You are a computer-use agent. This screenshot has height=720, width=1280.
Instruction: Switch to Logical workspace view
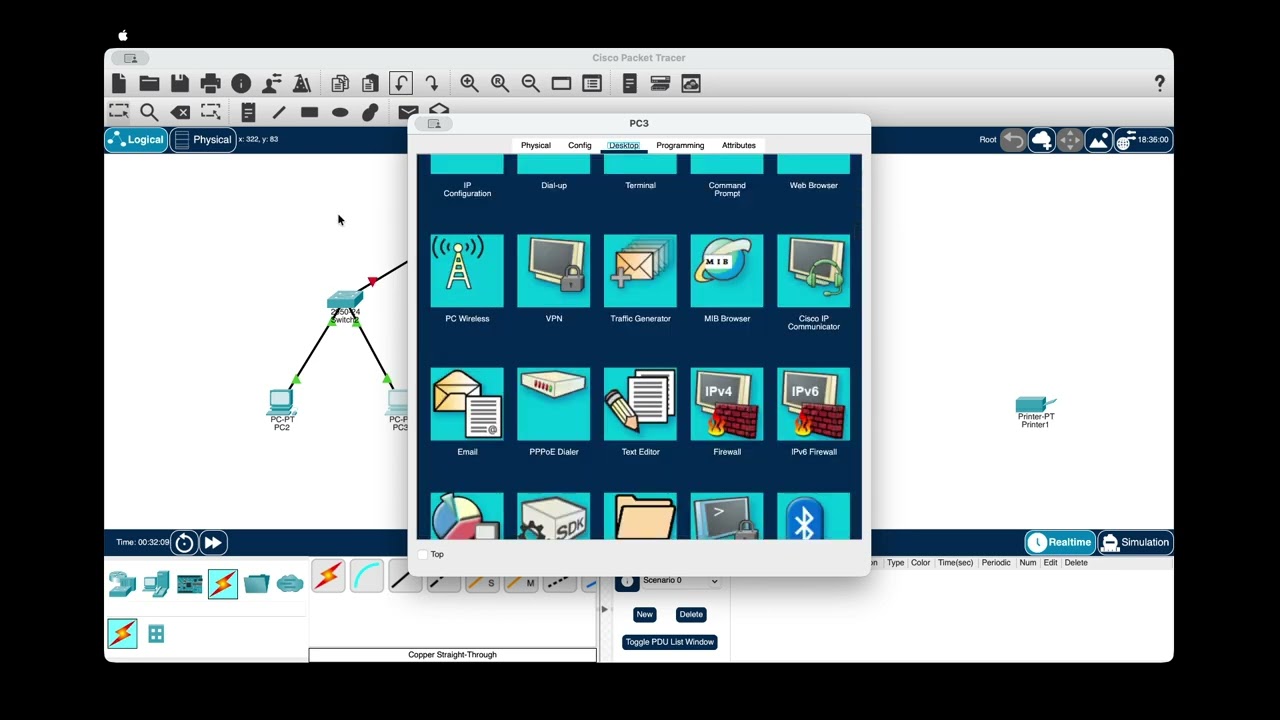click(x=135, y=140)
